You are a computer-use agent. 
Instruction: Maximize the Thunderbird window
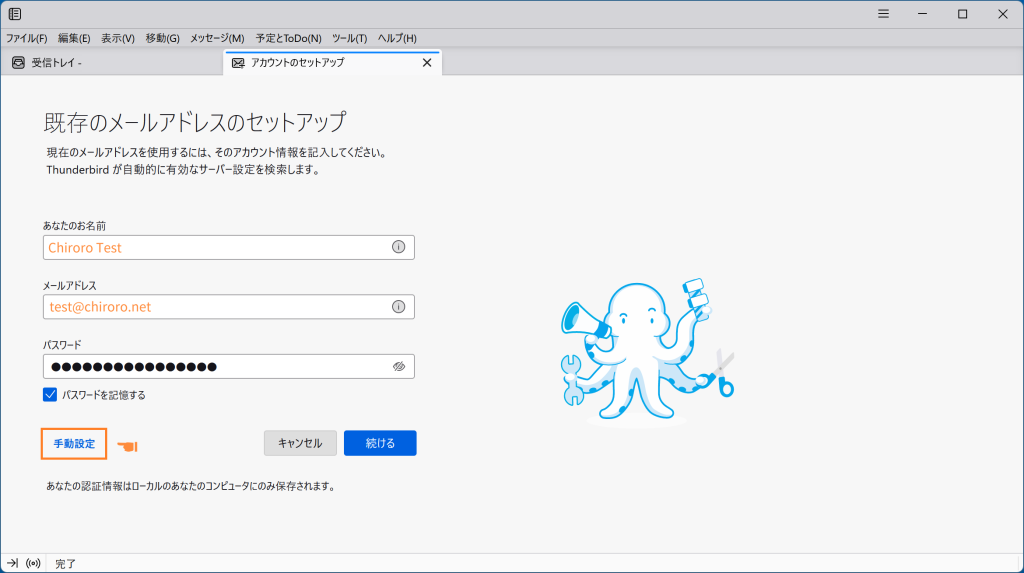(x=963, y=14)
